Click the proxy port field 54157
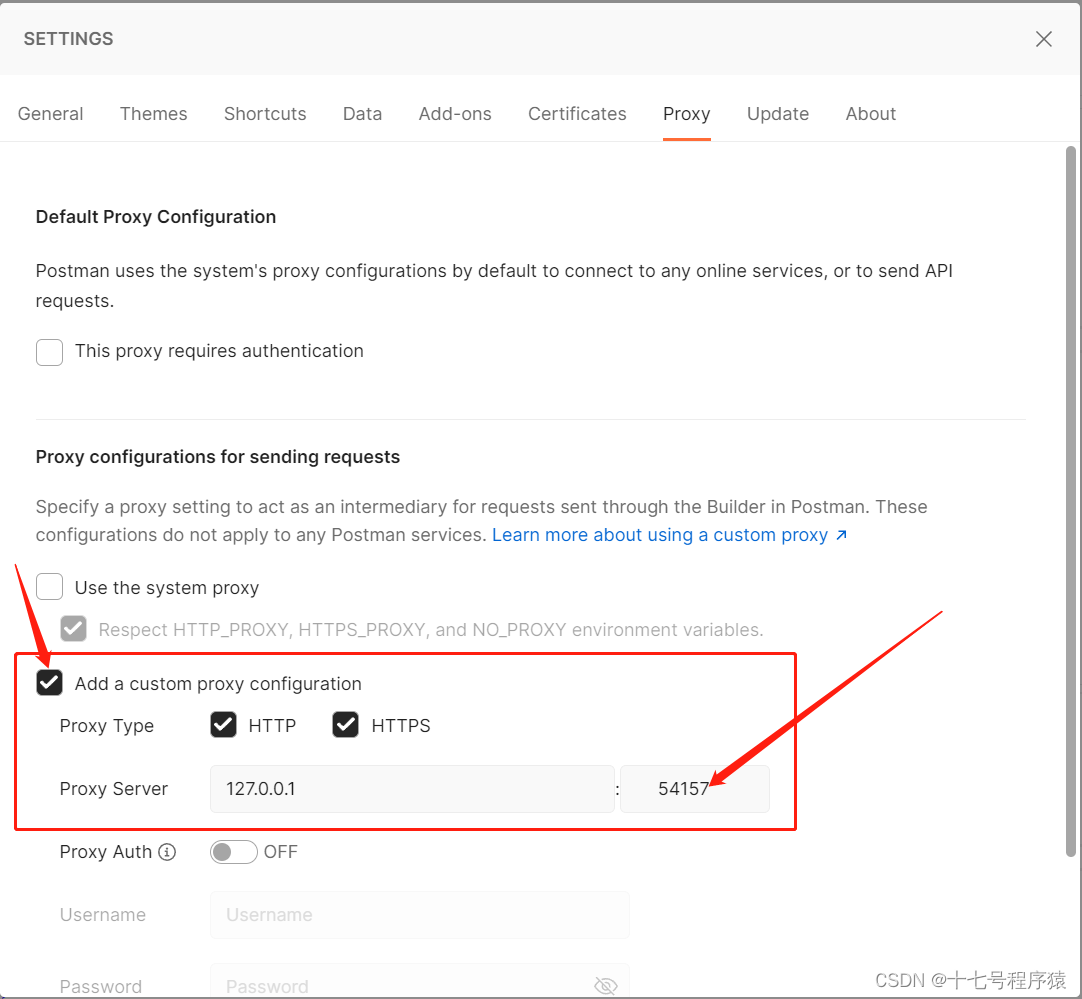Screen dimensions: 1082x999 (695, 789)
